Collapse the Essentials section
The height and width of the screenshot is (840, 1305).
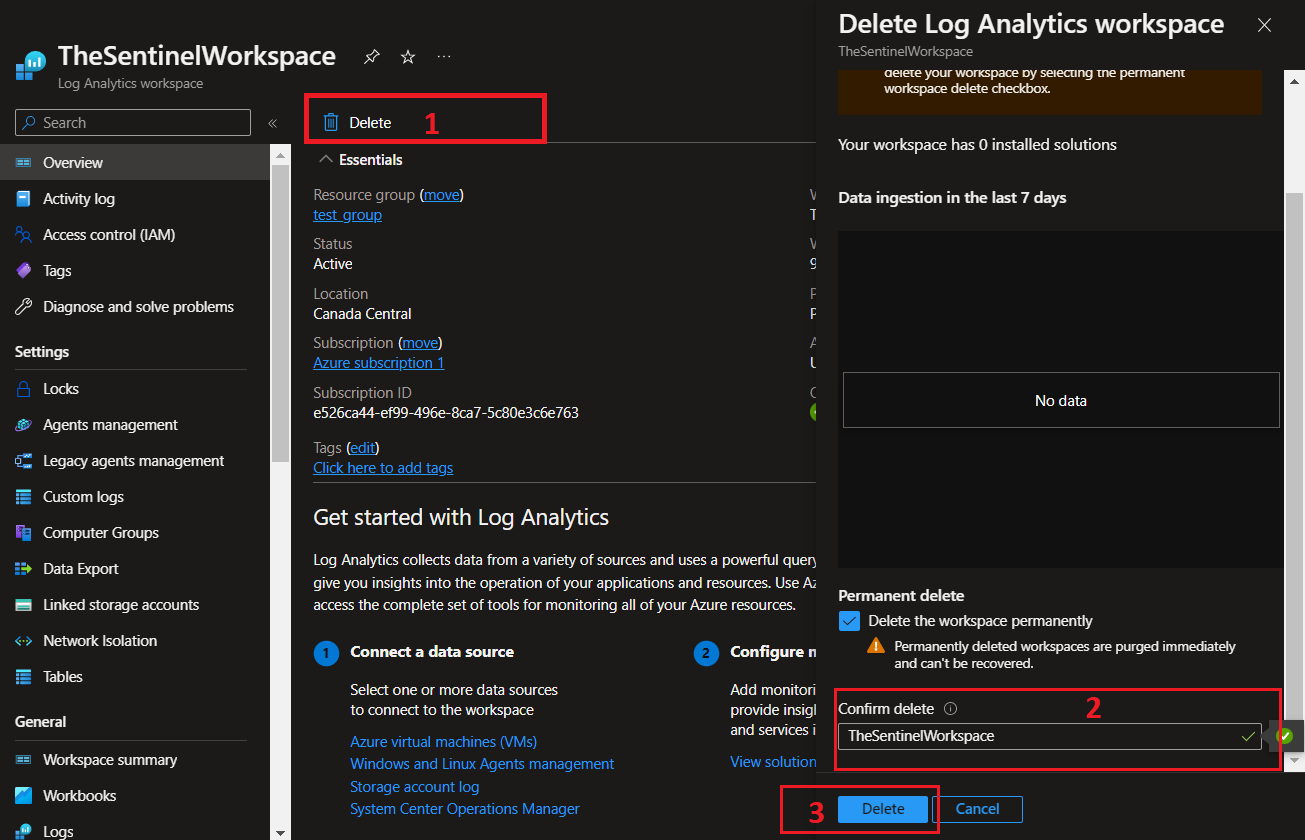pos(325,159)
